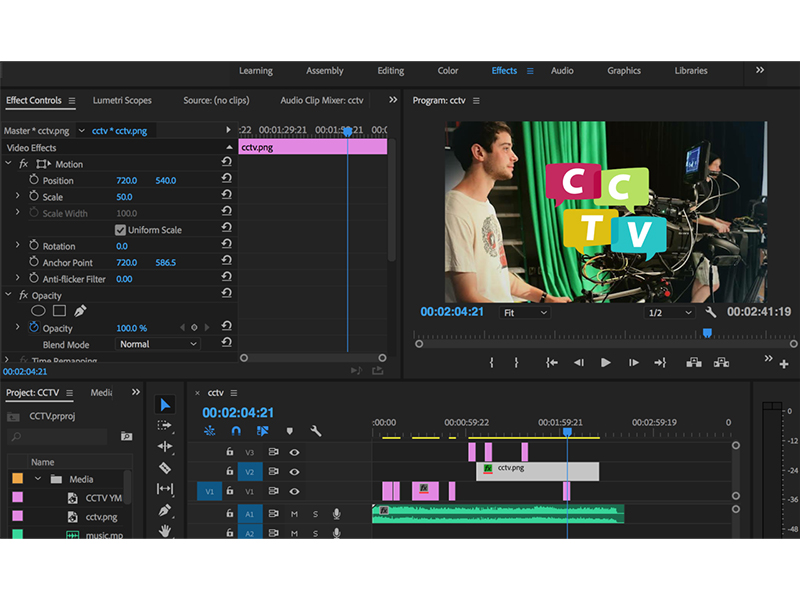Screen dimensions: 800x600
Task: Uncheck the Uniform Scale checkbox
Action: click(x=121, y=230)
